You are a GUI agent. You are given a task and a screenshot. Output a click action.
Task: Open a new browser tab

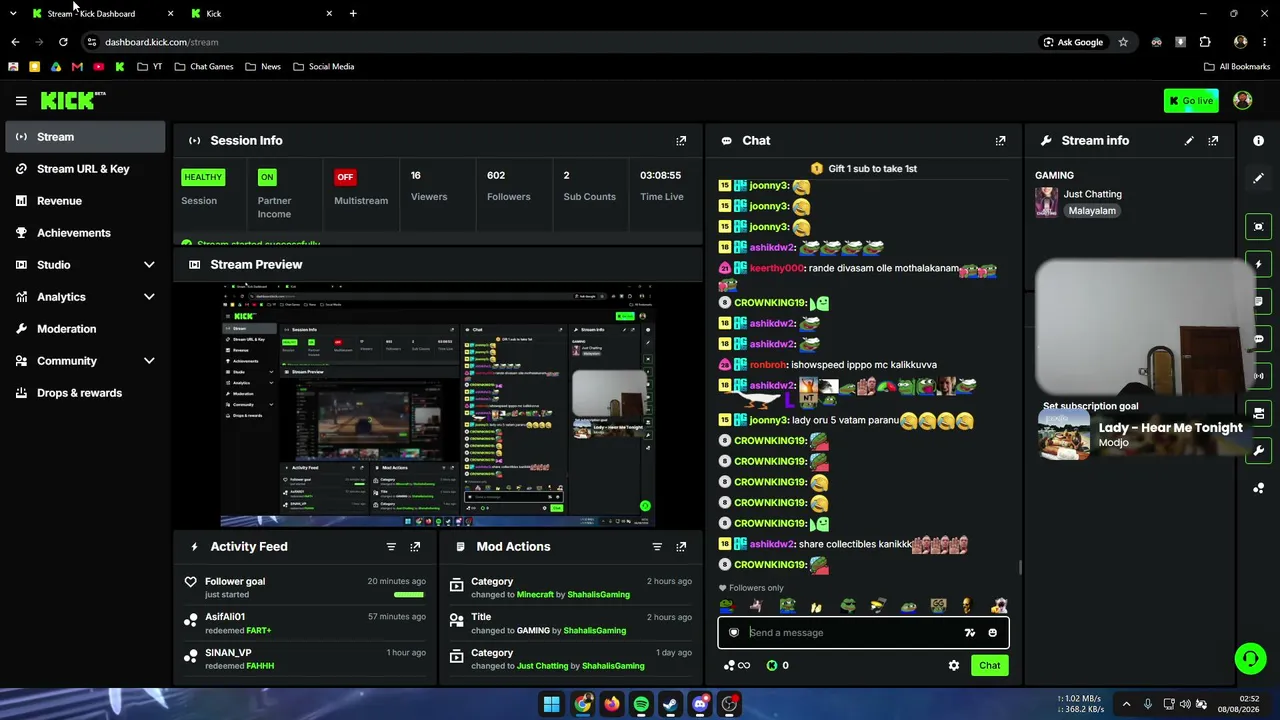coord(353,14)
